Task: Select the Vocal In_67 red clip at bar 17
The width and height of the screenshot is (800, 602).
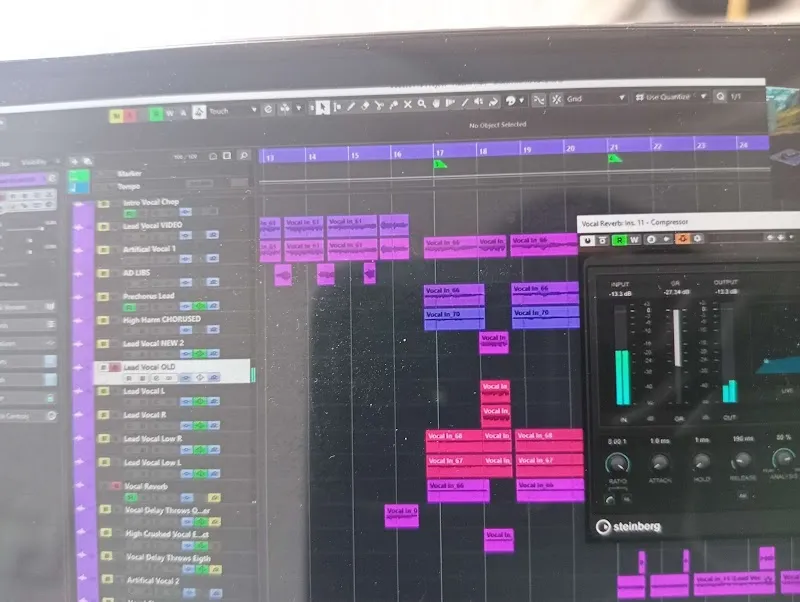Action: tap(455, 465)
